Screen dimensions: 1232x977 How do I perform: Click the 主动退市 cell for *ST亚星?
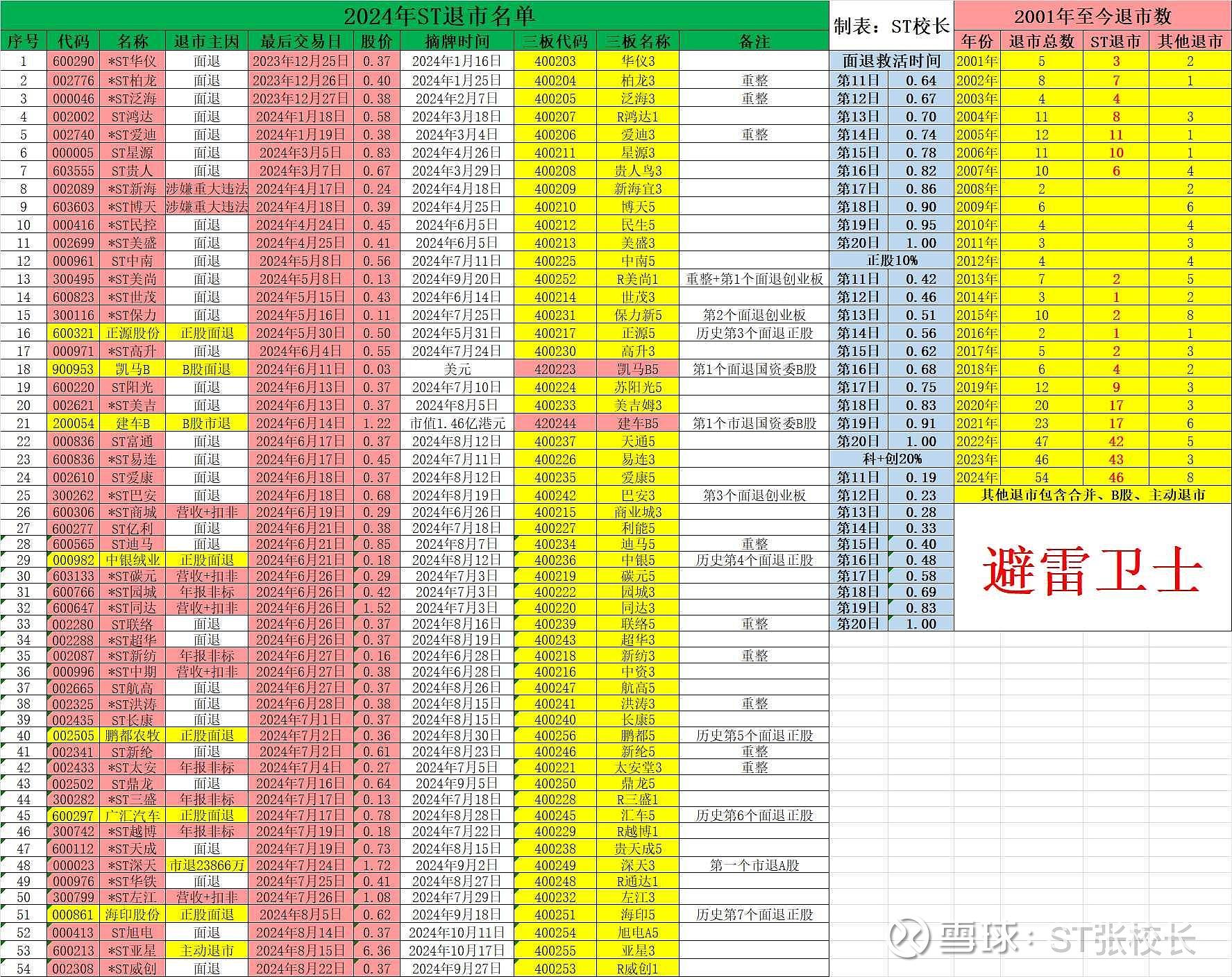207,951
